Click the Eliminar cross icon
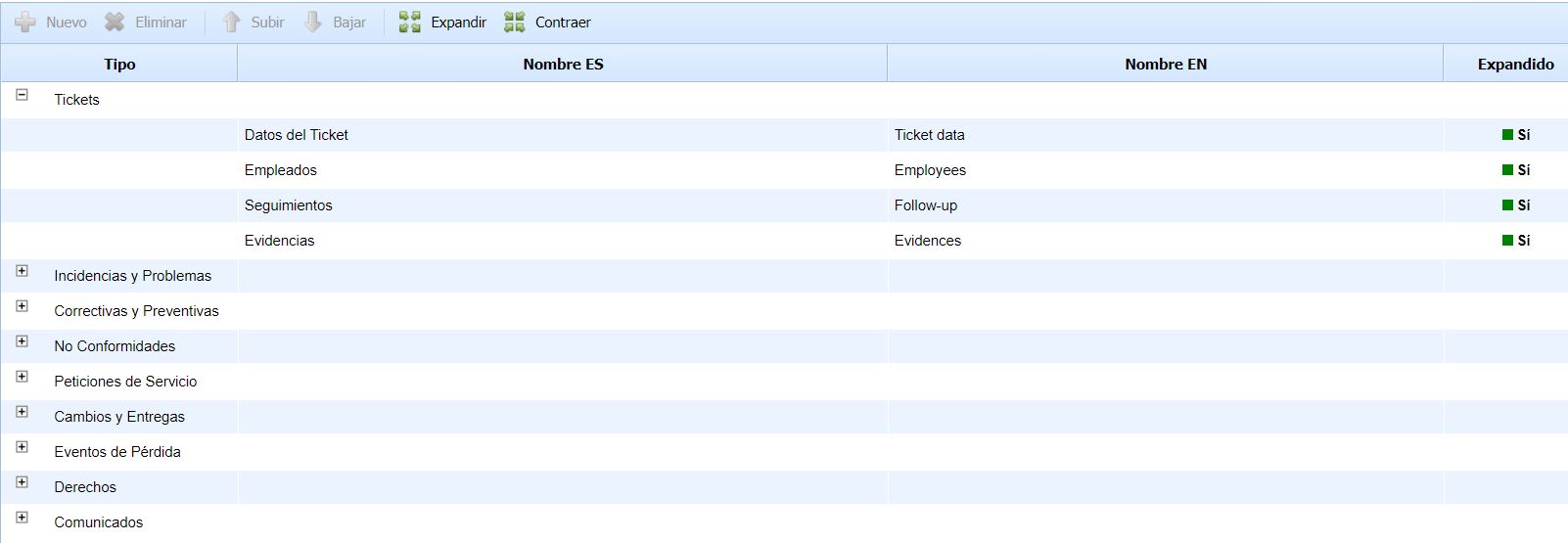 point(115,23)
